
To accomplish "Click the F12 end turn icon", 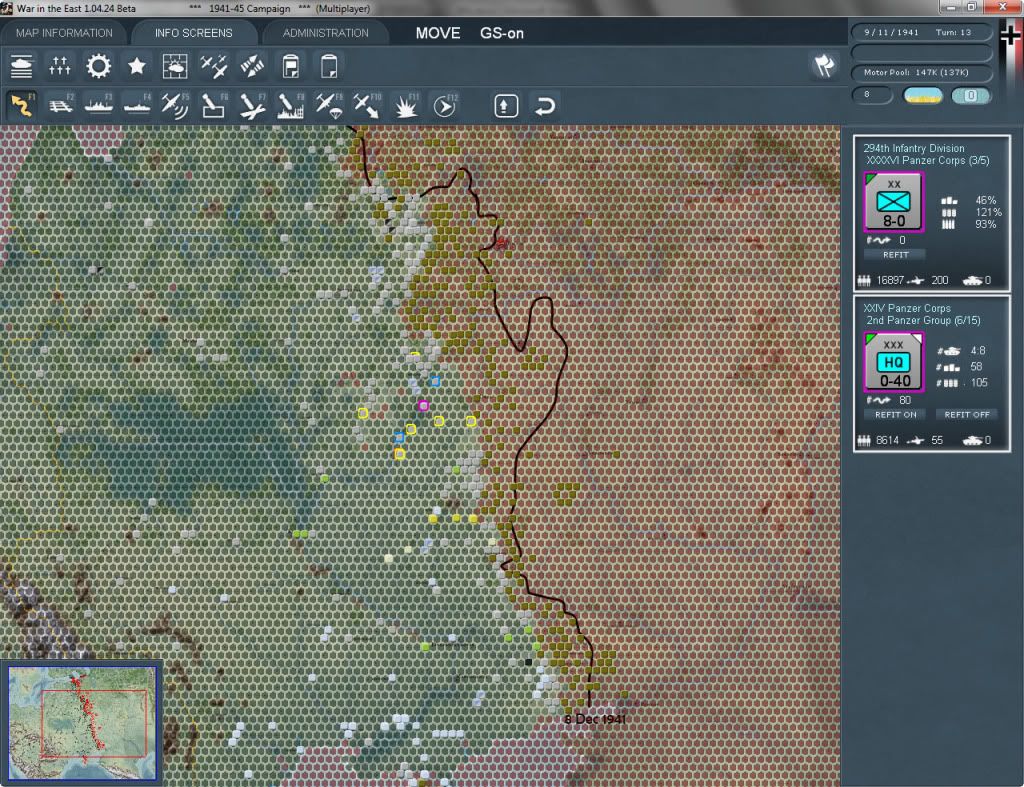I will coord(445,106).
